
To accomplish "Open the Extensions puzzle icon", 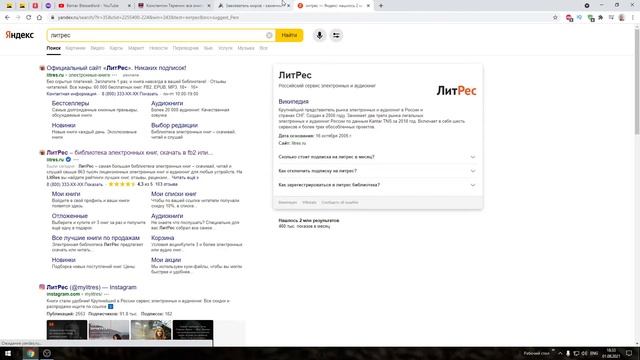I will (601, 18).
